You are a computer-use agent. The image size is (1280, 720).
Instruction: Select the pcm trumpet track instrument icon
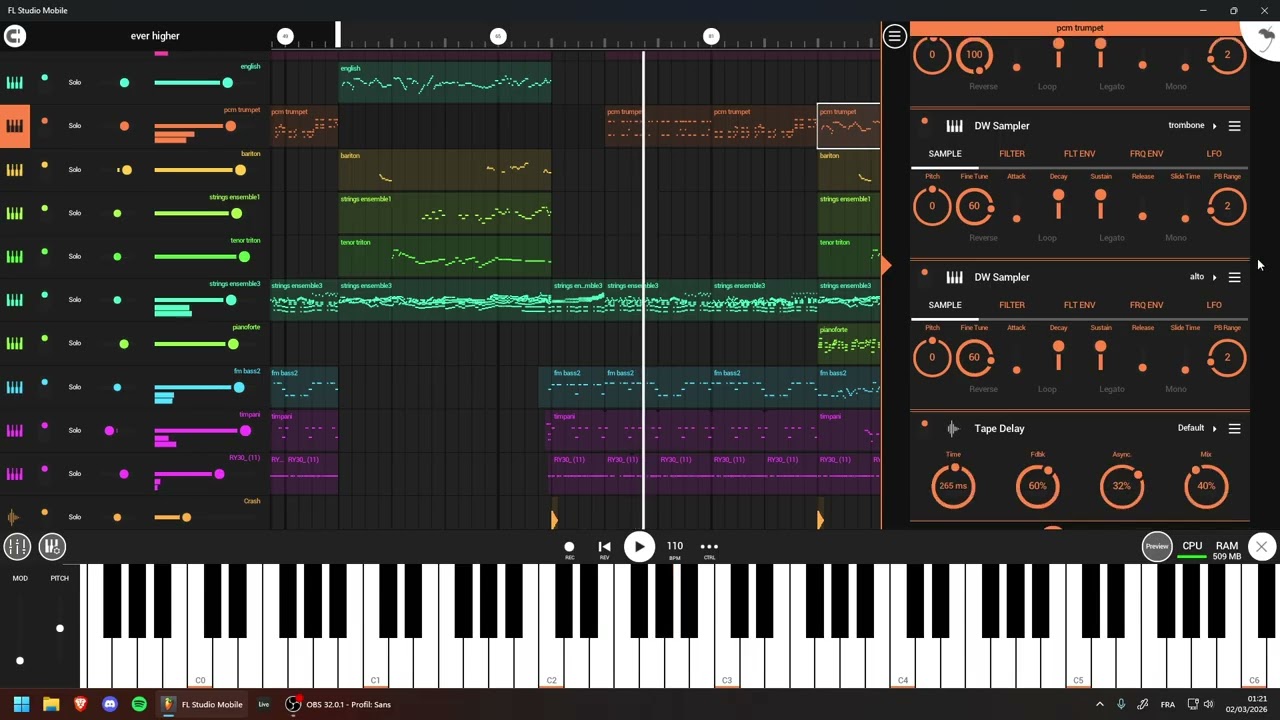tap(15, 126)
